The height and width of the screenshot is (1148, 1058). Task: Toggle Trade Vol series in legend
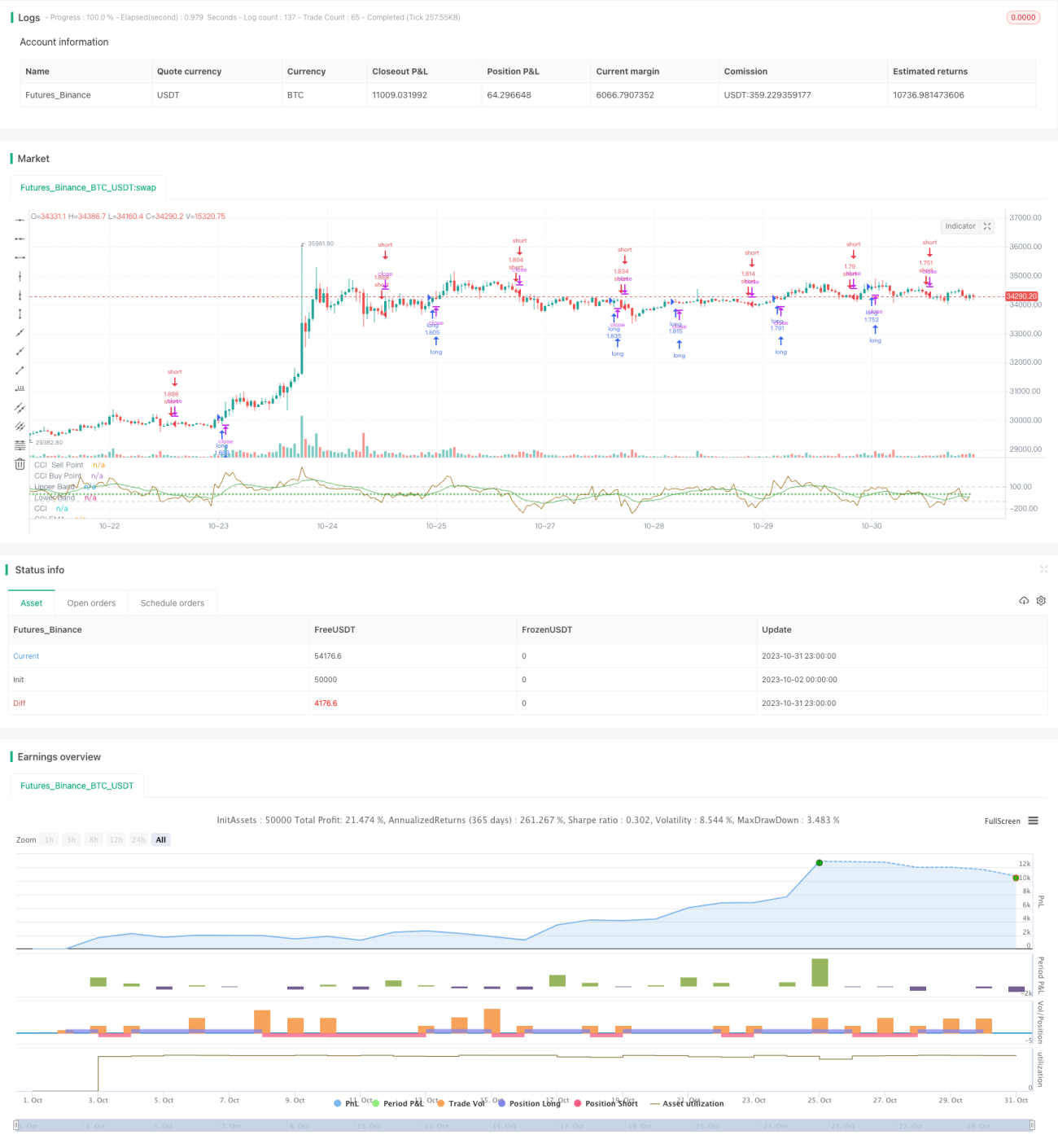coord(461,1103)
